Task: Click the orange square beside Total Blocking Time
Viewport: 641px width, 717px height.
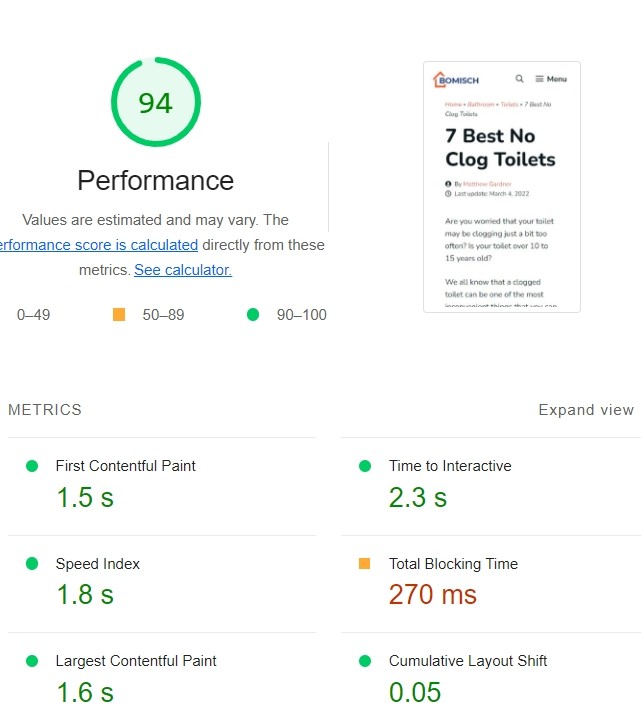Action: coord(365,564)
